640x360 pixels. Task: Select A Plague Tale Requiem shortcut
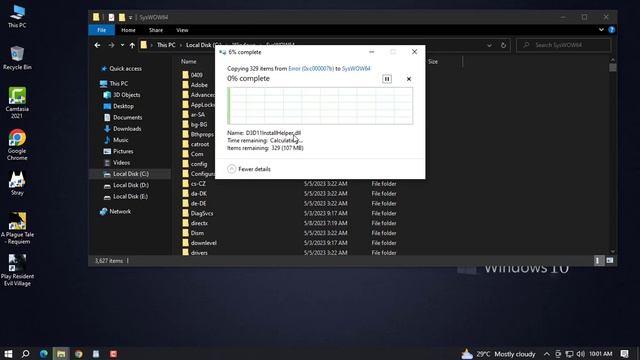click(17, 228)
